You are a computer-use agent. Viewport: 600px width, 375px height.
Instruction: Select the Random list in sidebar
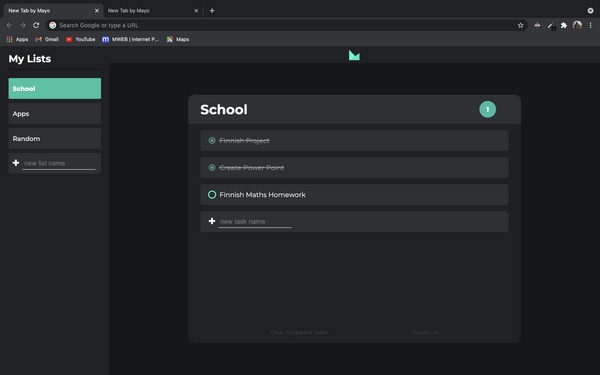coord(55,139)
